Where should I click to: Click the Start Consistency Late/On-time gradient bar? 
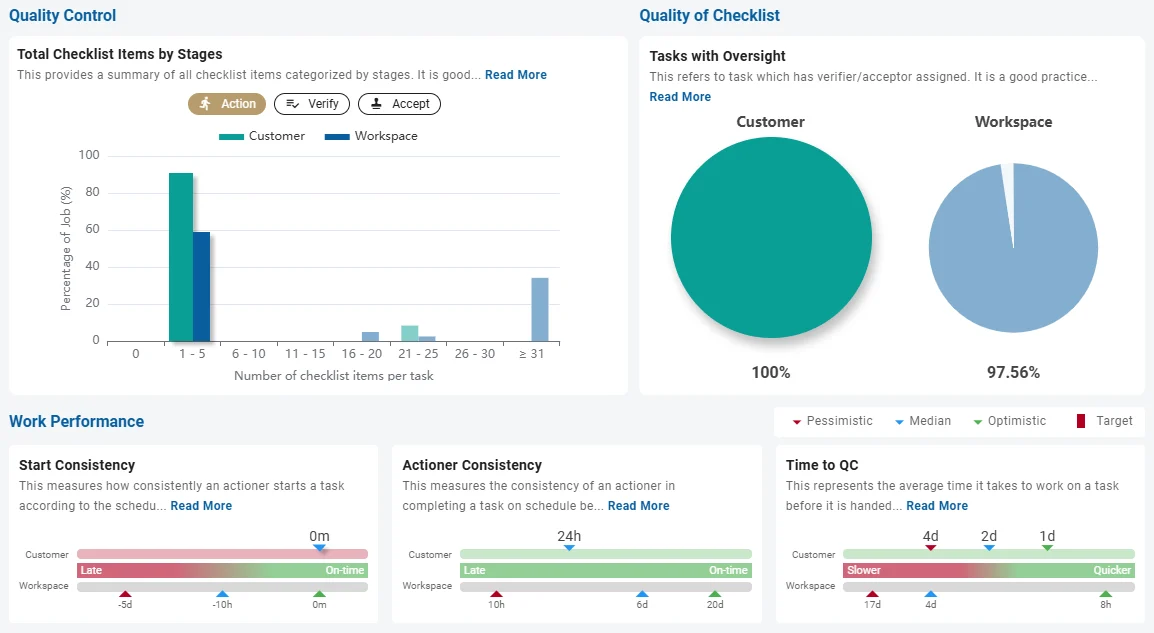tap(222, 570)
